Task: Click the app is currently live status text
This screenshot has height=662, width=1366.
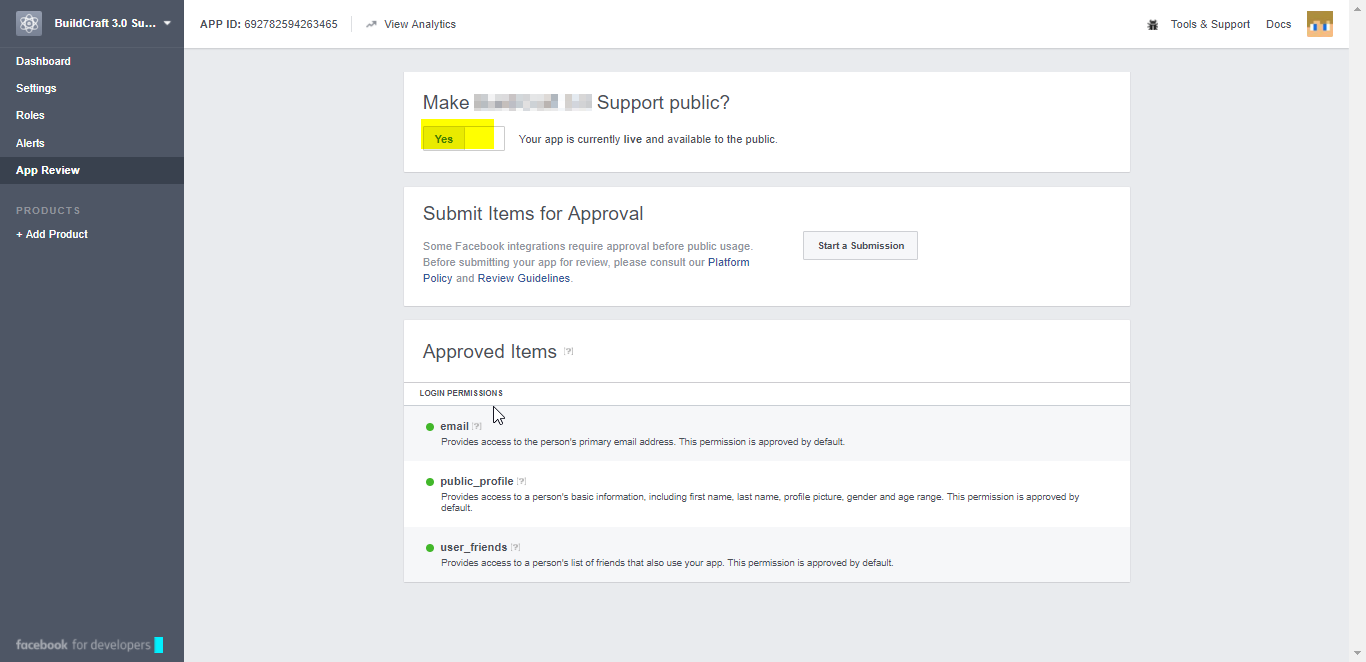Action: (648, 139)
